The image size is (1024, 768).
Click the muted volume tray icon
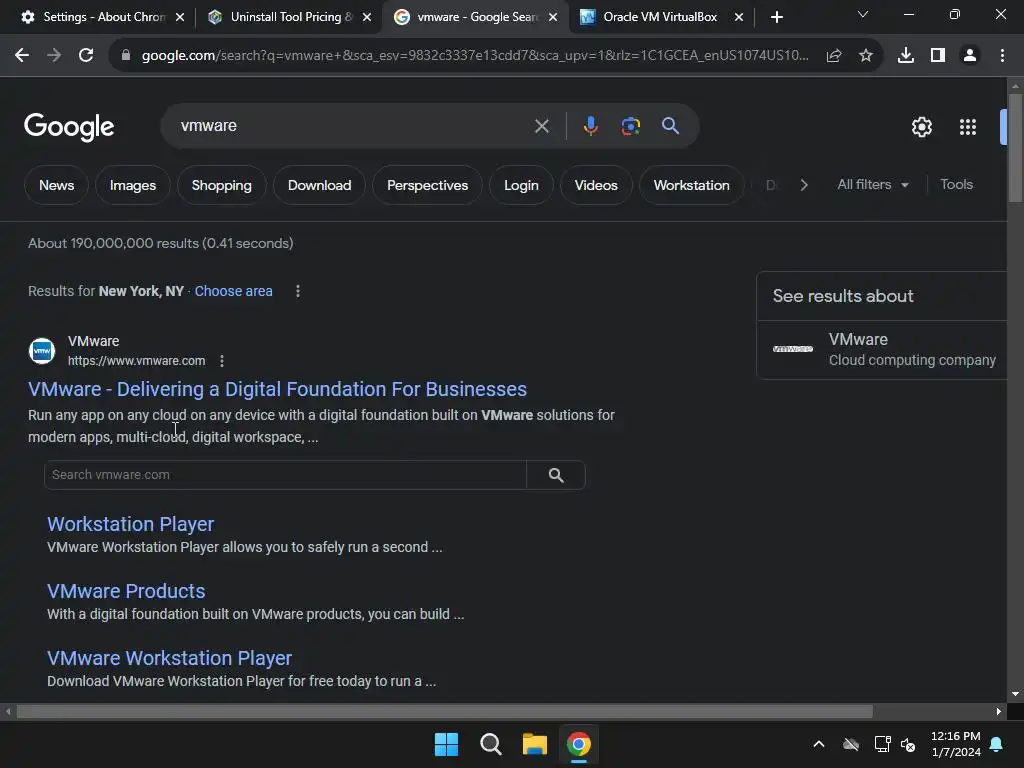[x=908, y=744]
